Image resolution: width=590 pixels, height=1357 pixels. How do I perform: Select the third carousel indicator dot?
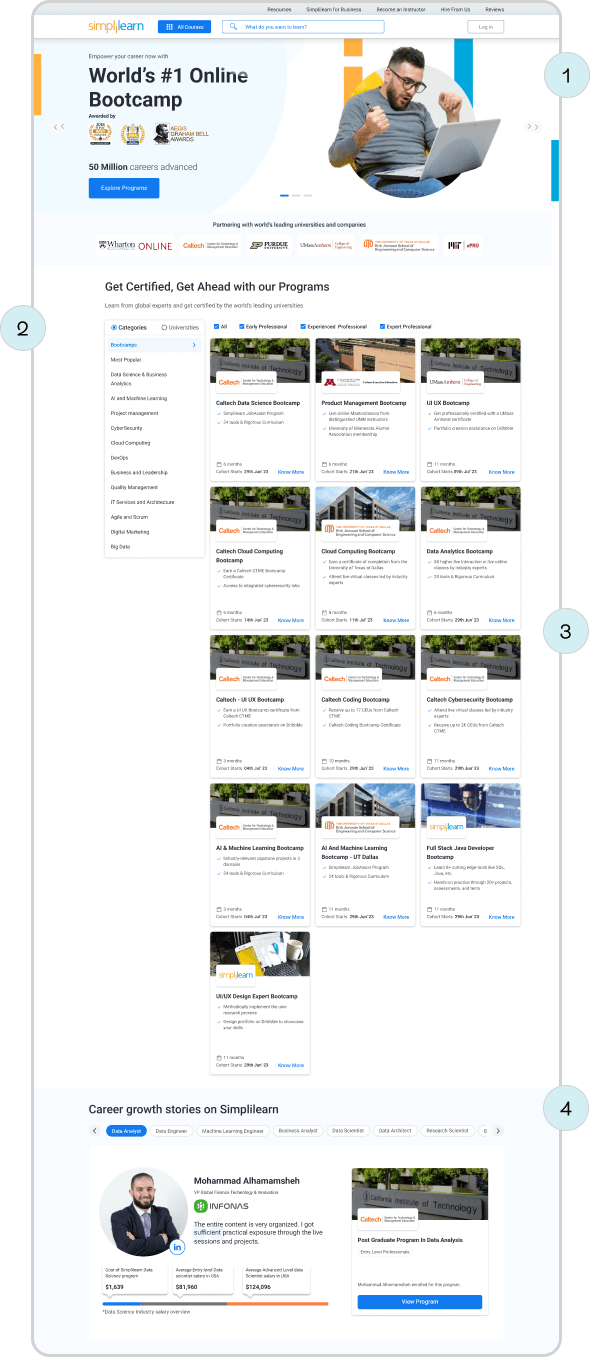308,195
